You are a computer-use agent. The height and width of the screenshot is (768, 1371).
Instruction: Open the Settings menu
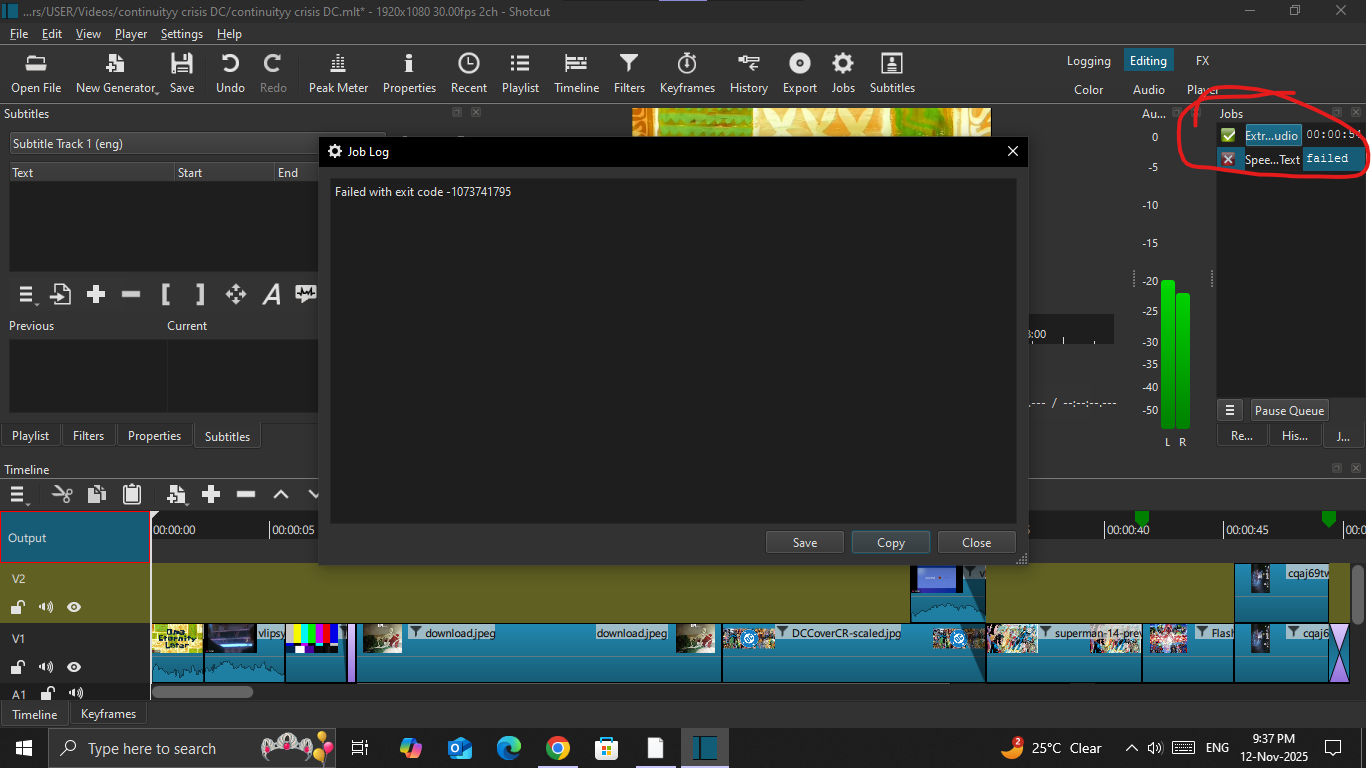point(181,34)
